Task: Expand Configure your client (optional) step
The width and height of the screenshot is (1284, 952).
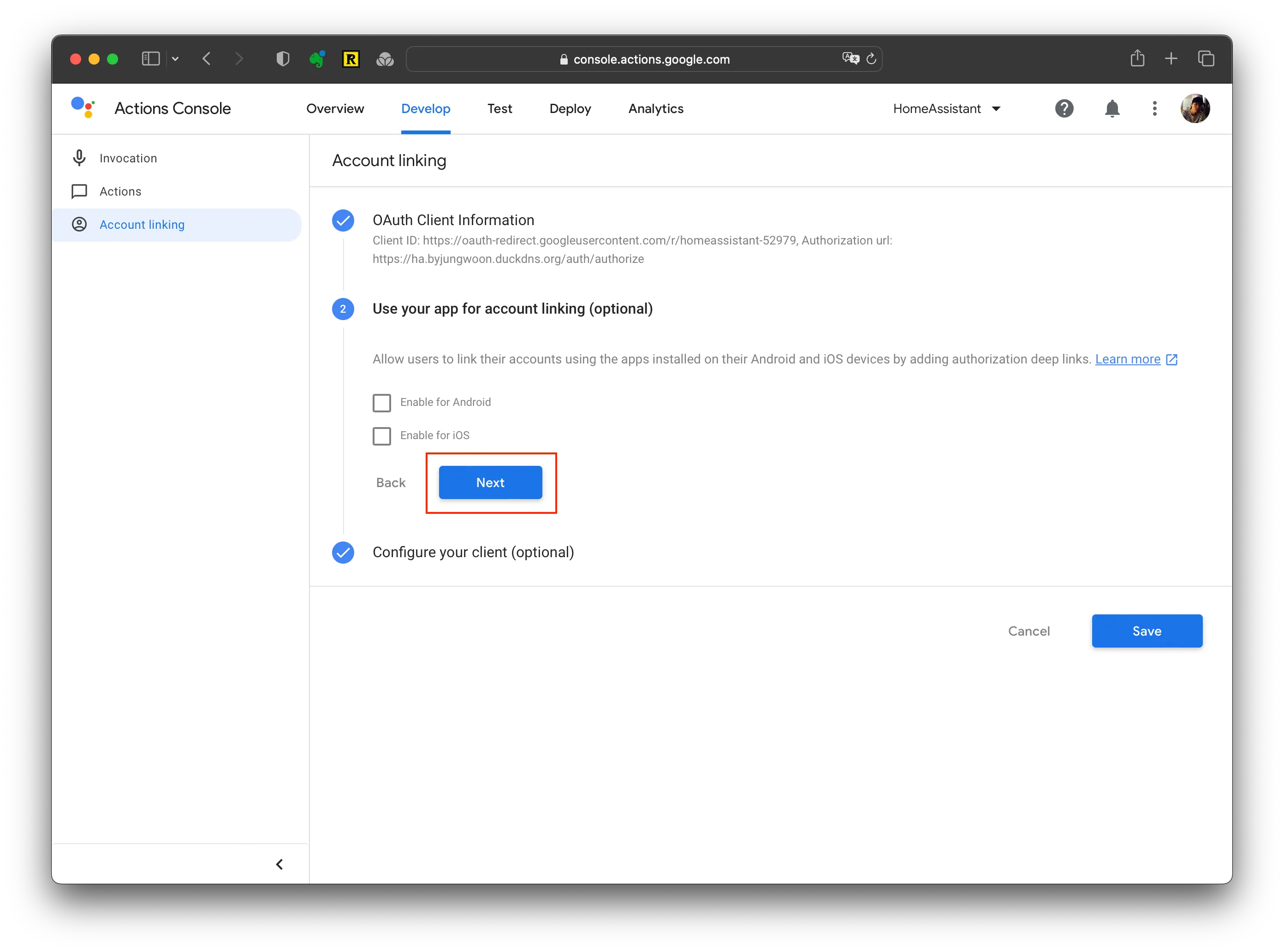Action: pos(473,552)
